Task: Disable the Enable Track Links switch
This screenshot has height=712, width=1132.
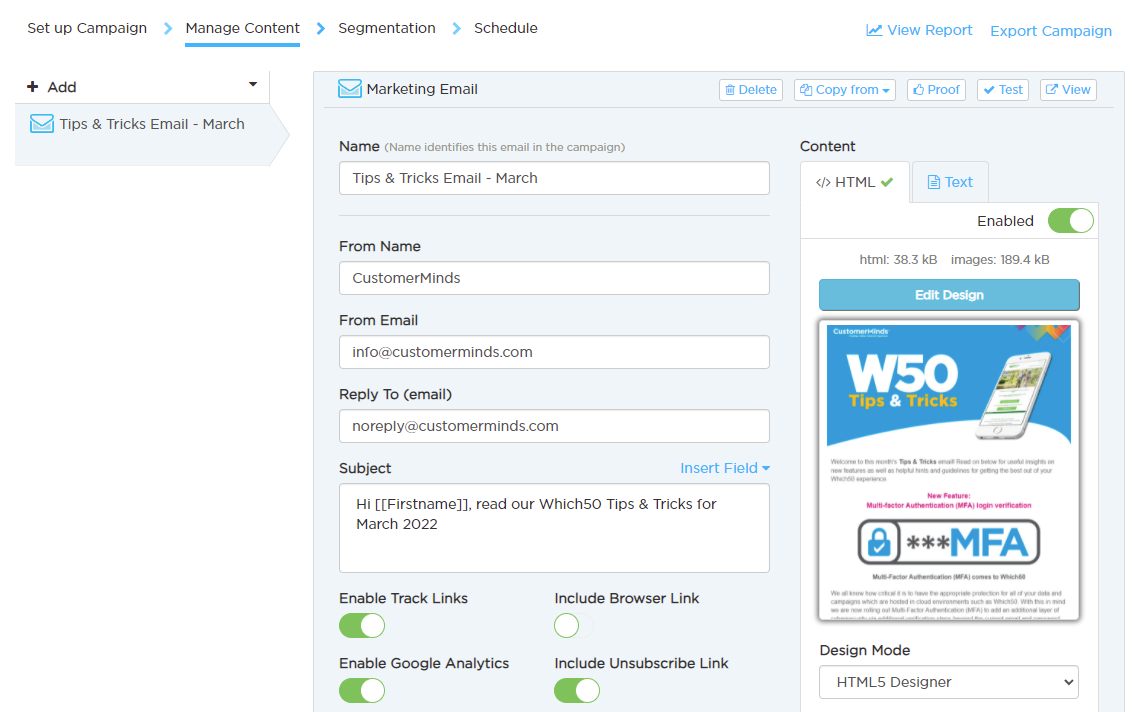Action: (x=362, y=625)
